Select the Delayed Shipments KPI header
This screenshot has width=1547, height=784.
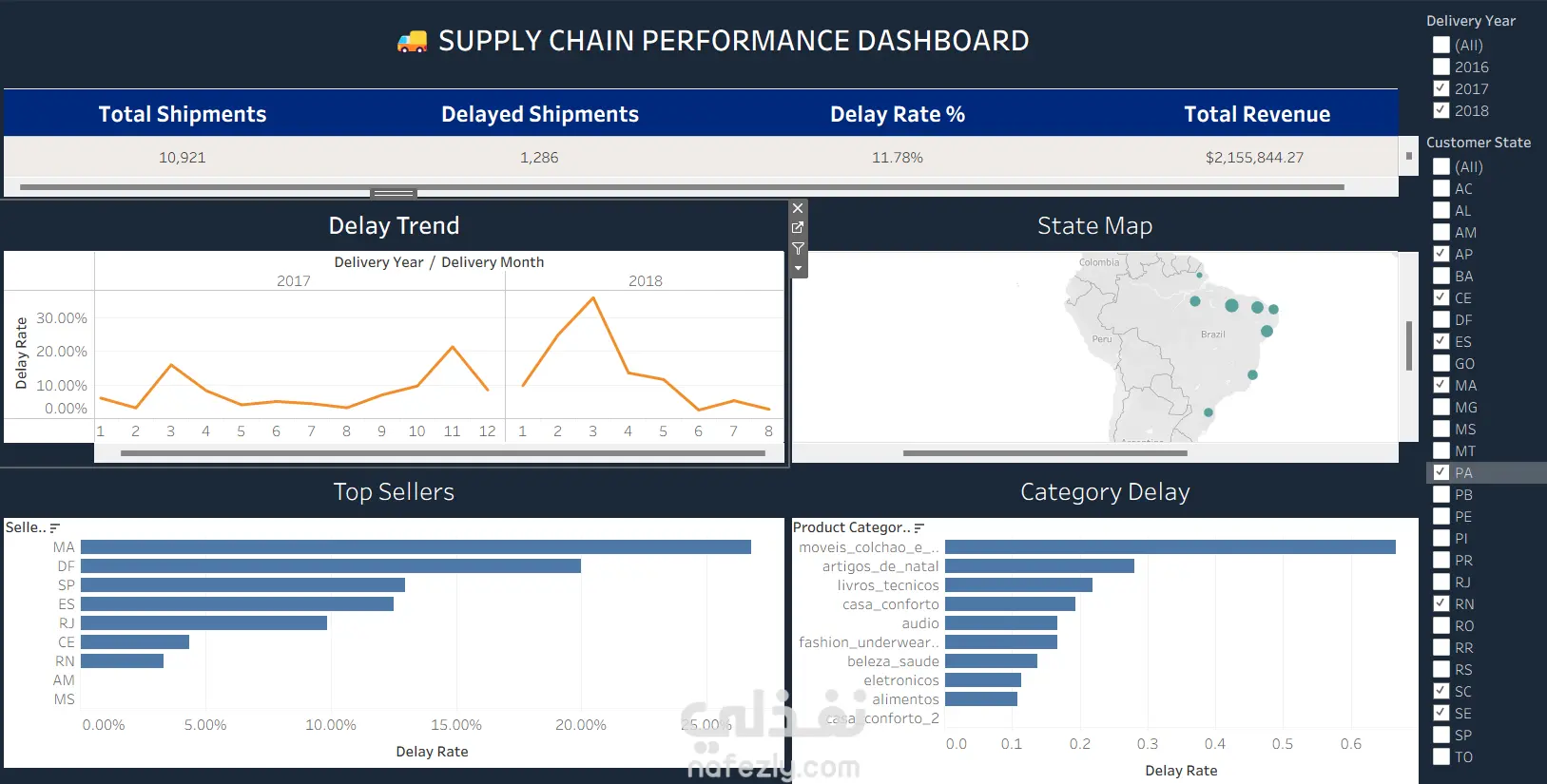[x=540, y=114]
